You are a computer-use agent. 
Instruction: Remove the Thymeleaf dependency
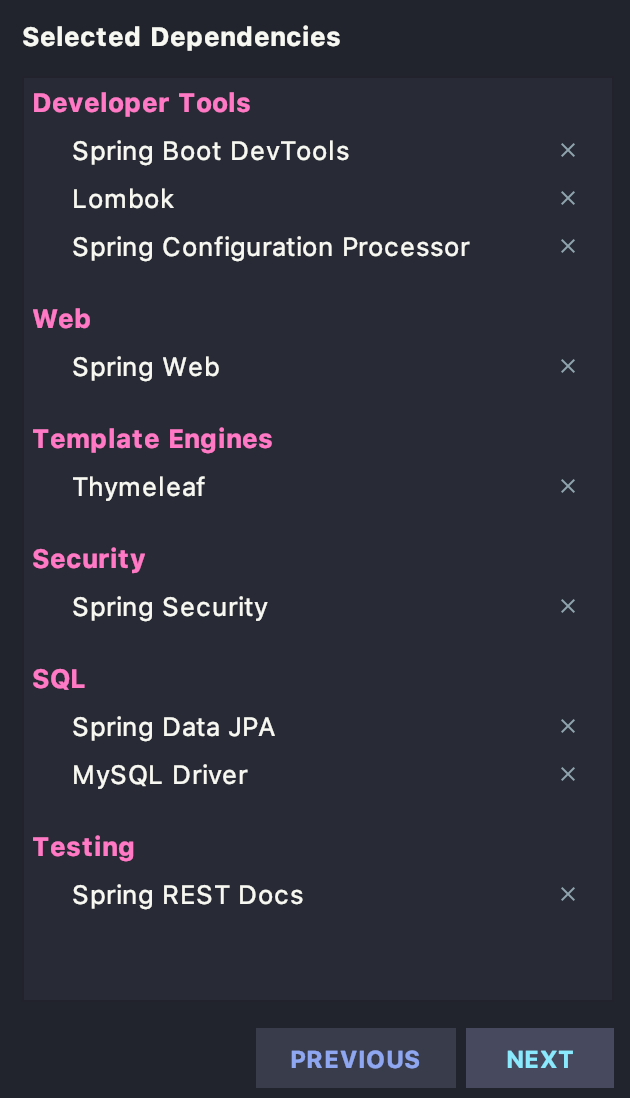(x=568, y=486)
